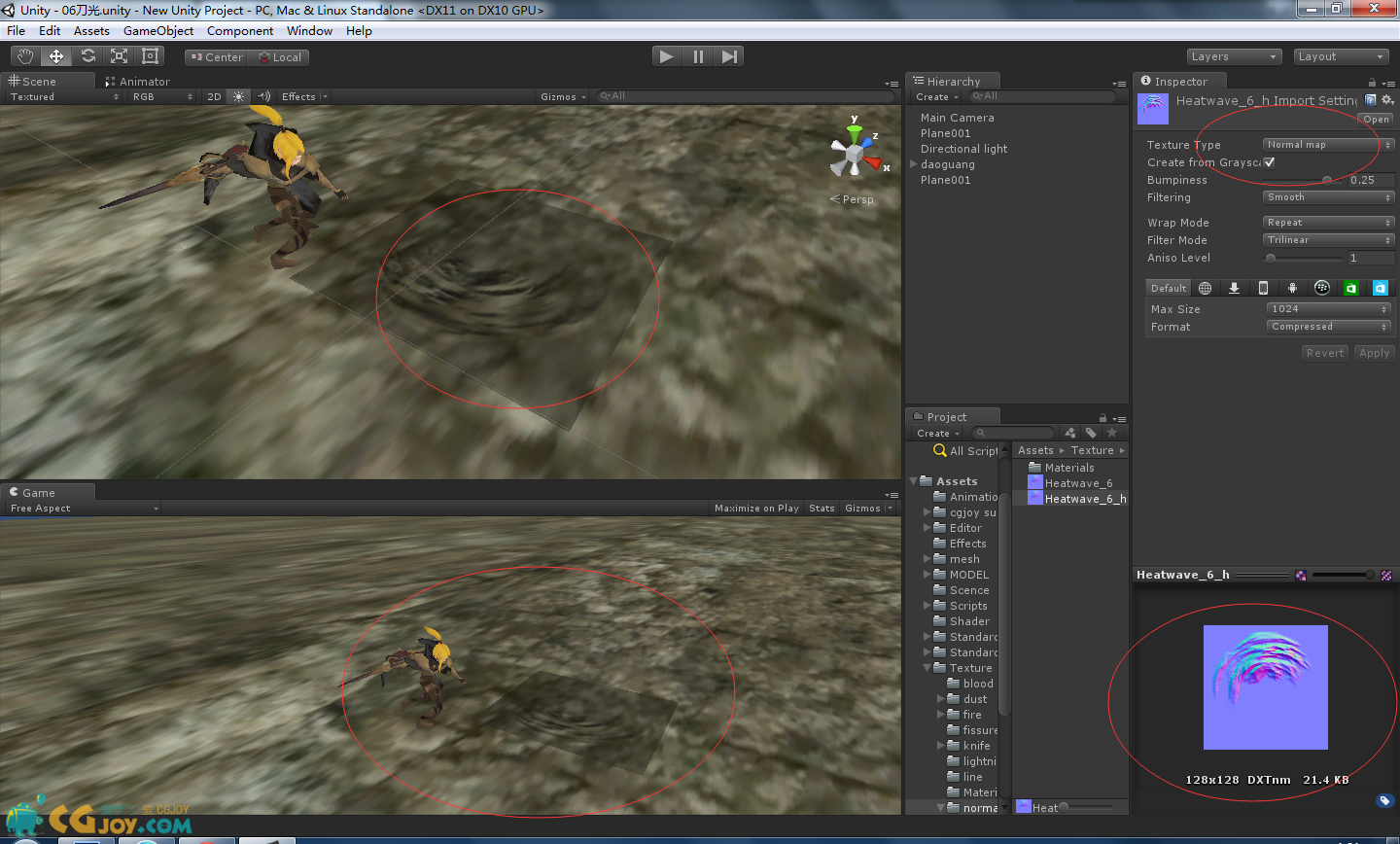1400x844 pixels.
Task: Open Inspector settings gear menu
Action: (1387, 99)
